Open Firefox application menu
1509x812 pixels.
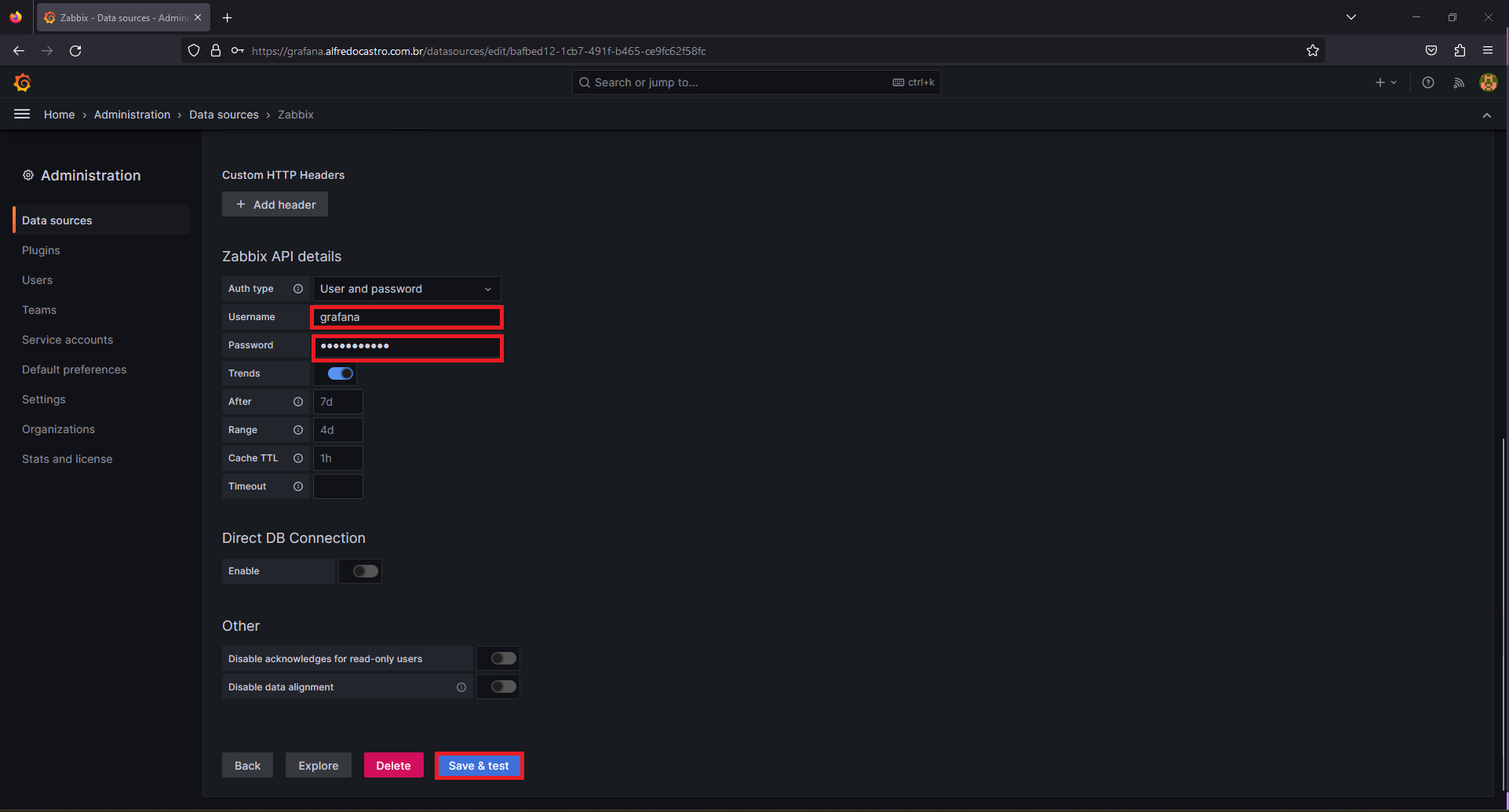pyautogui.click(x=1488, y=51)
